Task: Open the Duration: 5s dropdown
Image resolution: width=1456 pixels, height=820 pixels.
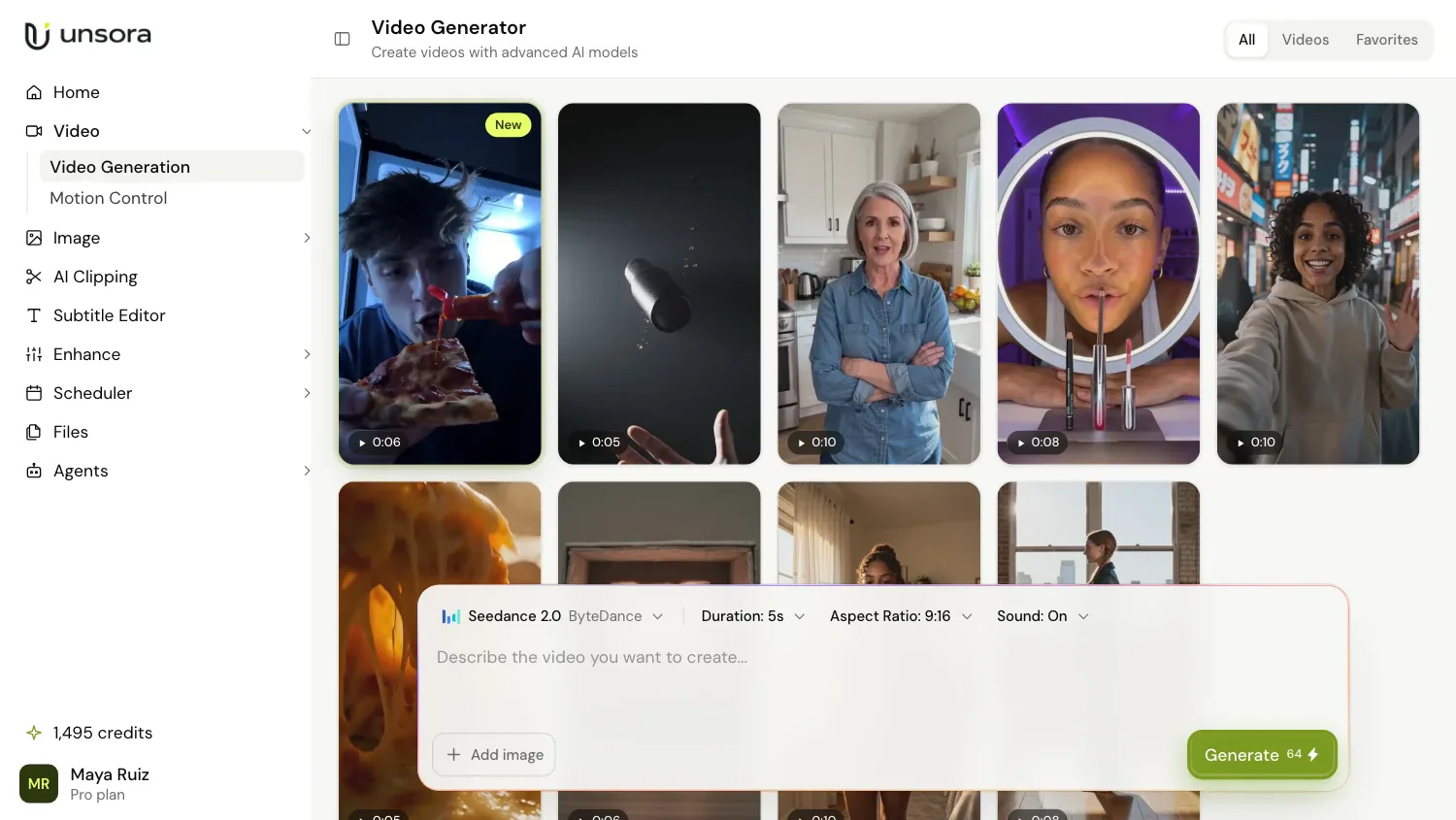Action: tap(753, 616)
